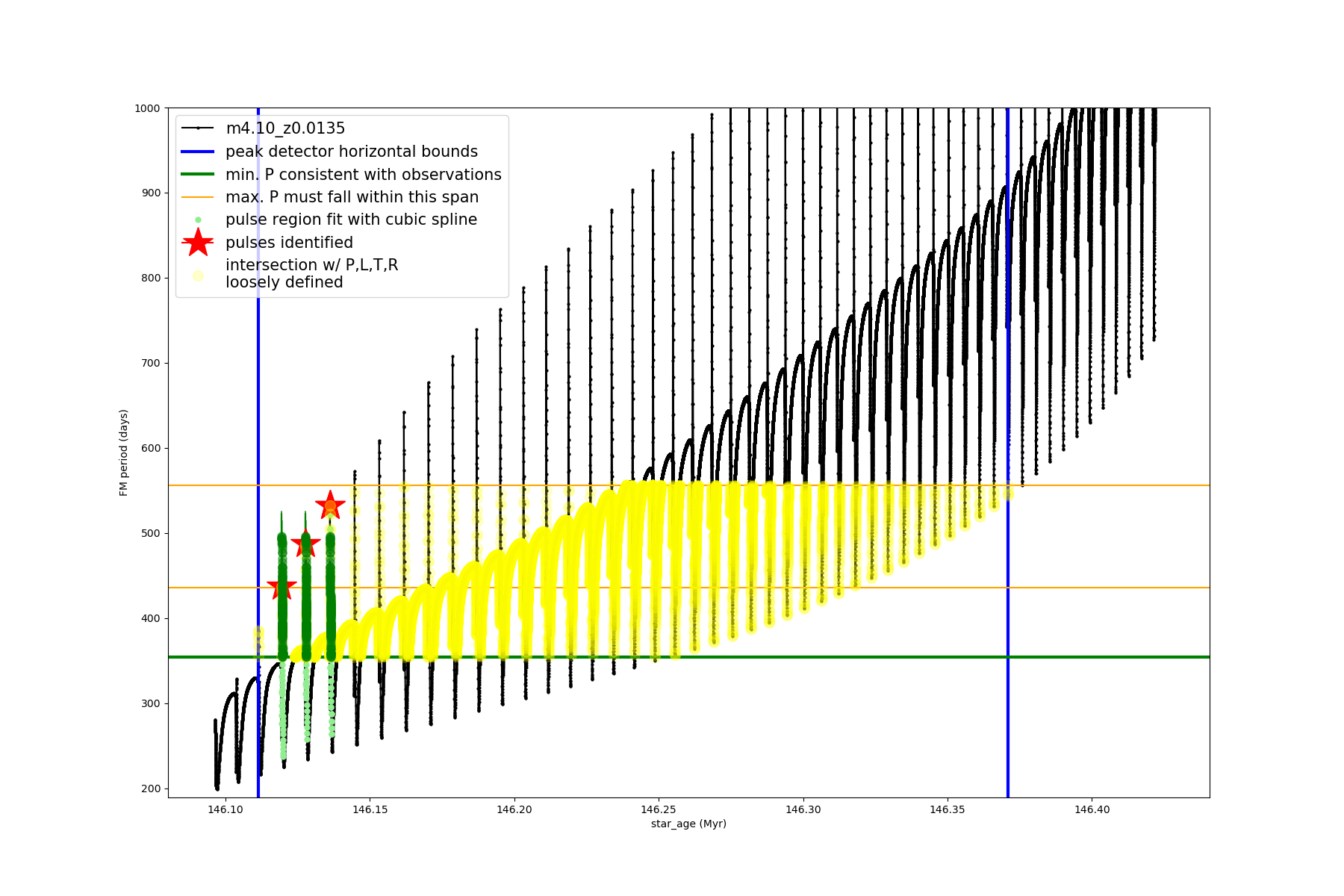
Task: Select the middle red star pulse marker
Action: point(305,544)
